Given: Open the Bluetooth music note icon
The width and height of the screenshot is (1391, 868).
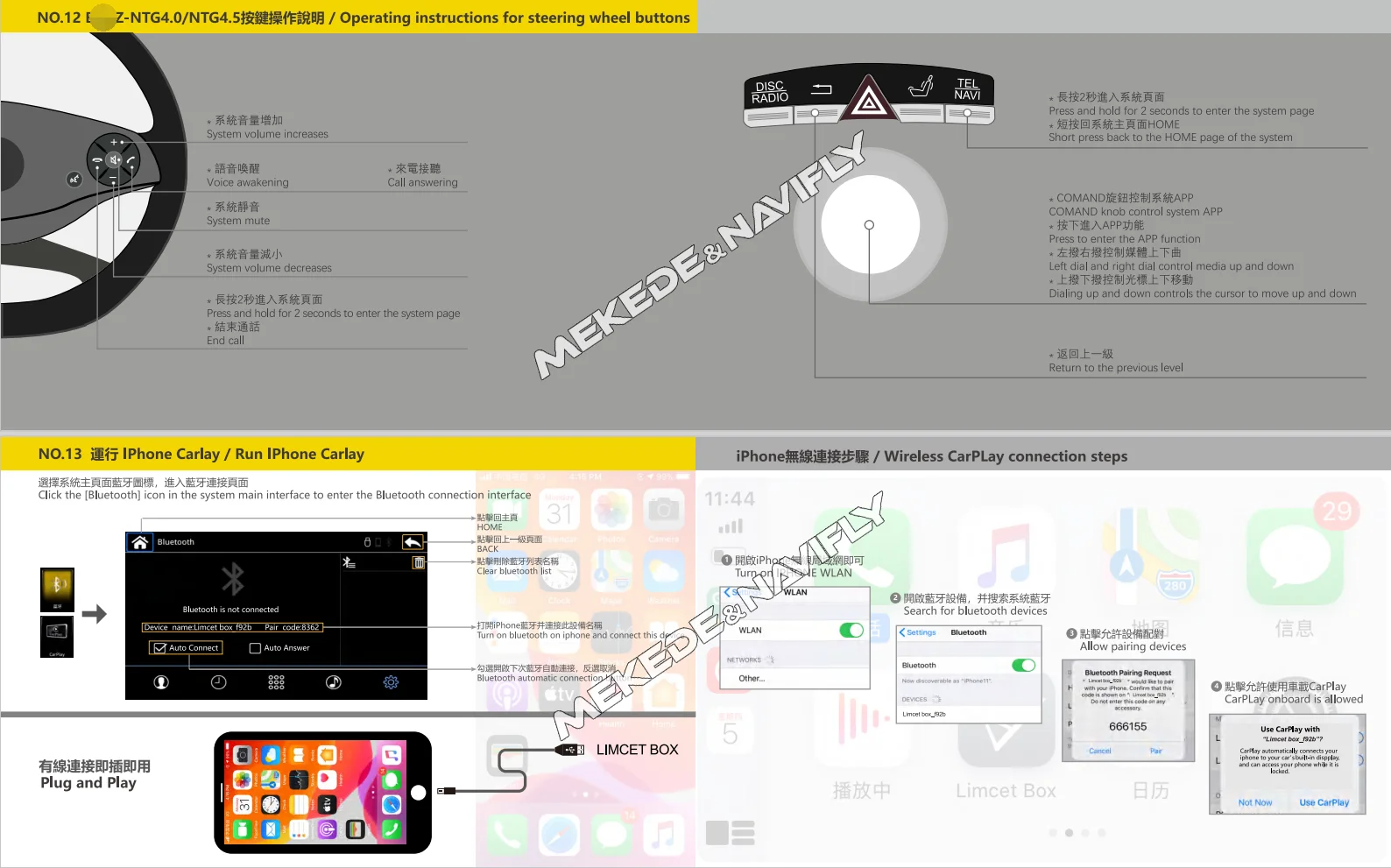Looking at the screenshot, I should 334,682.
